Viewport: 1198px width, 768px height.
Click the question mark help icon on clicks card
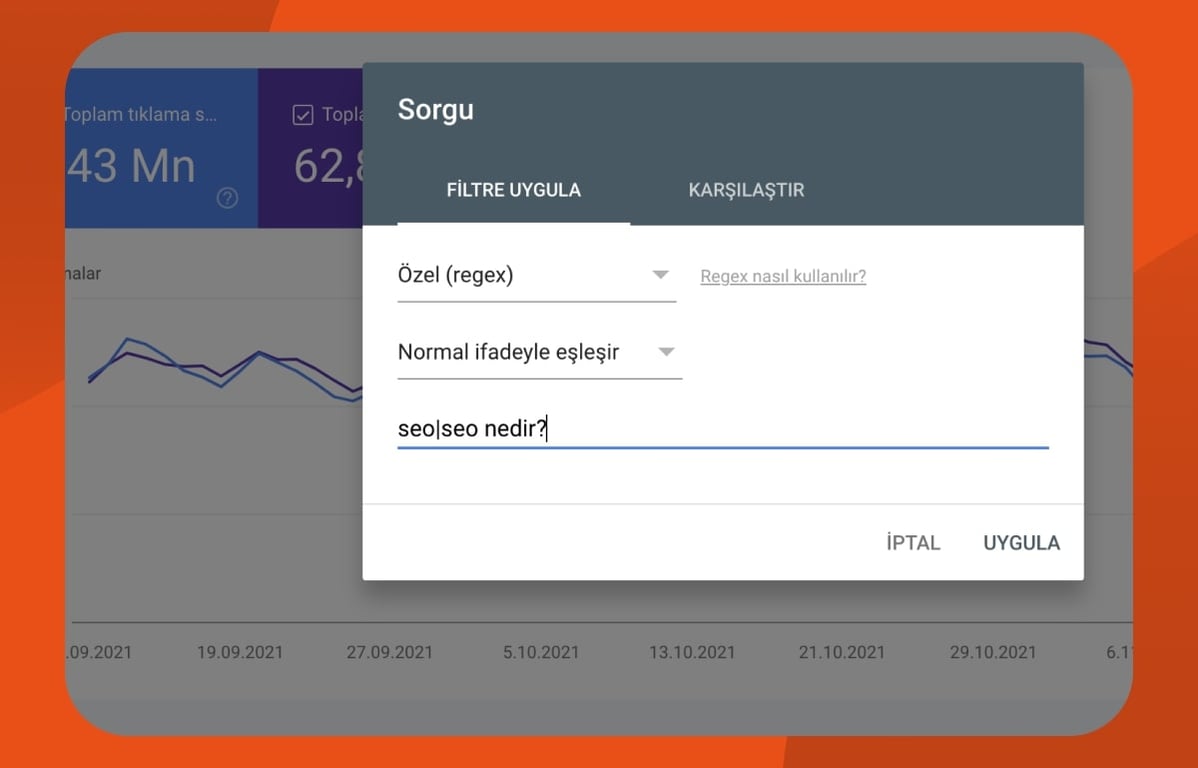(227, 200)
